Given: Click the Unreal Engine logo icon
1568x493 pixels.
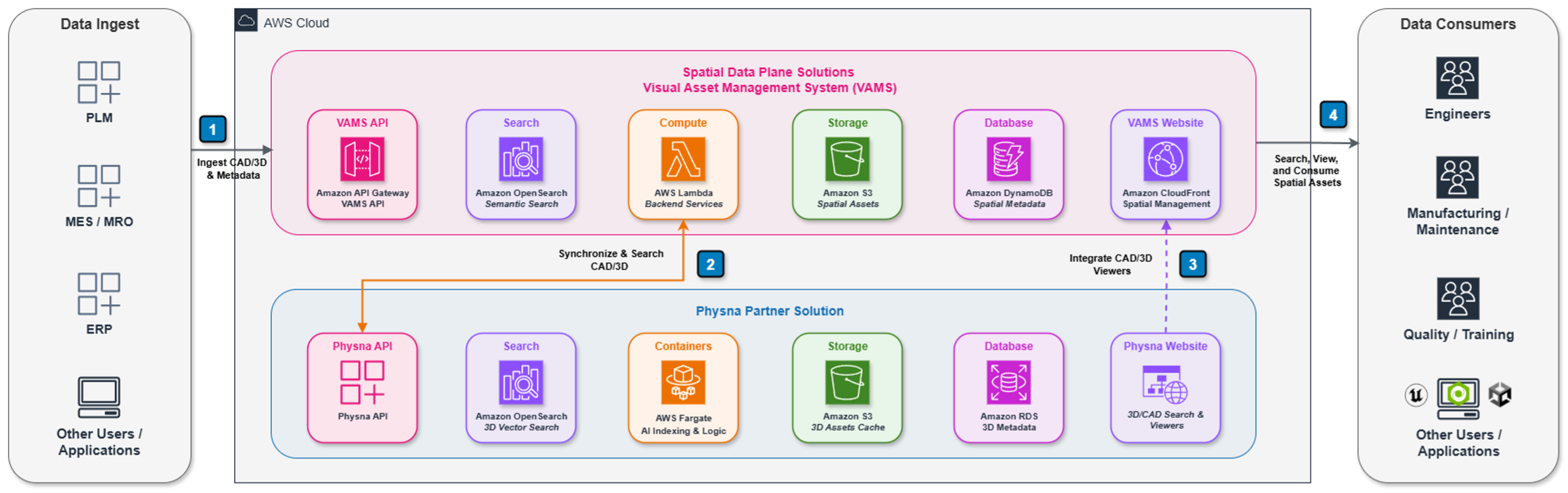Looking at the screenshot, I should tap(1416, 396).
